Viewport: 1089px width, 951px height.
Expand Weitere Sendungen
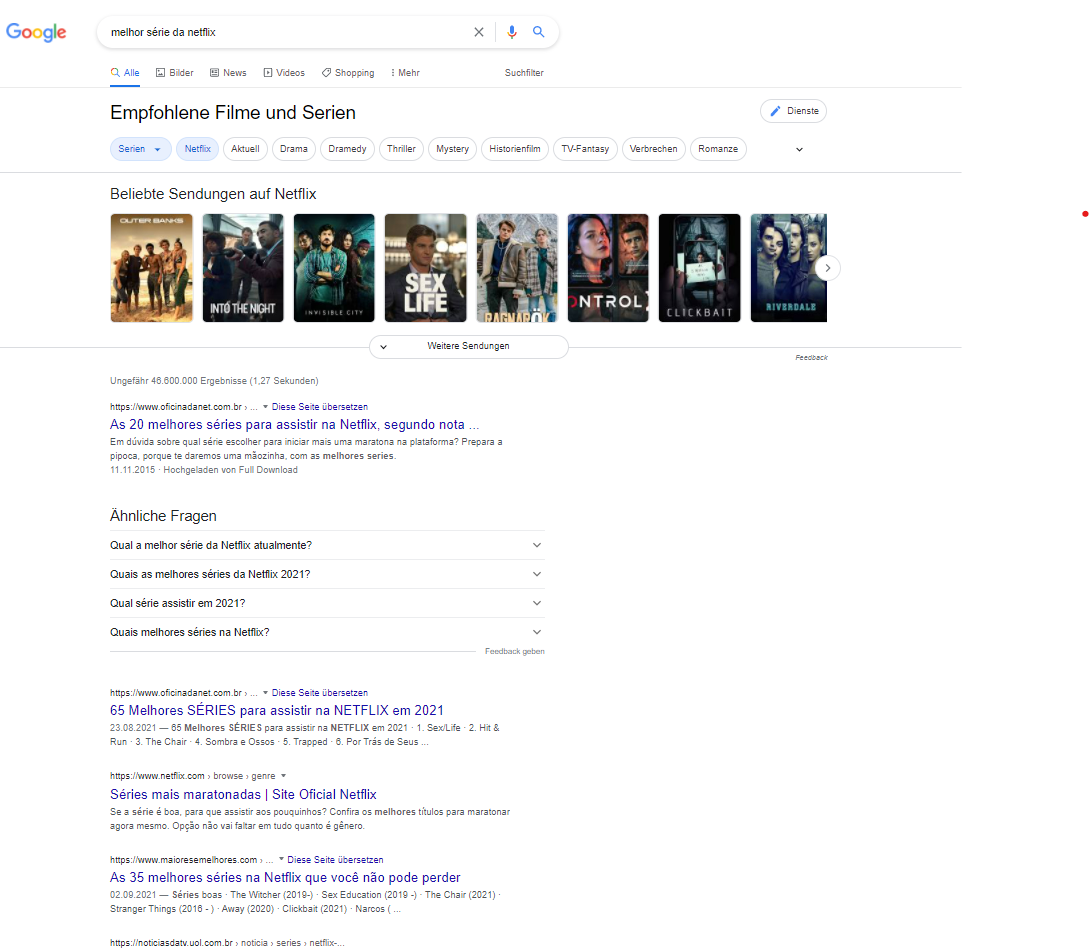tap(469, 346)
